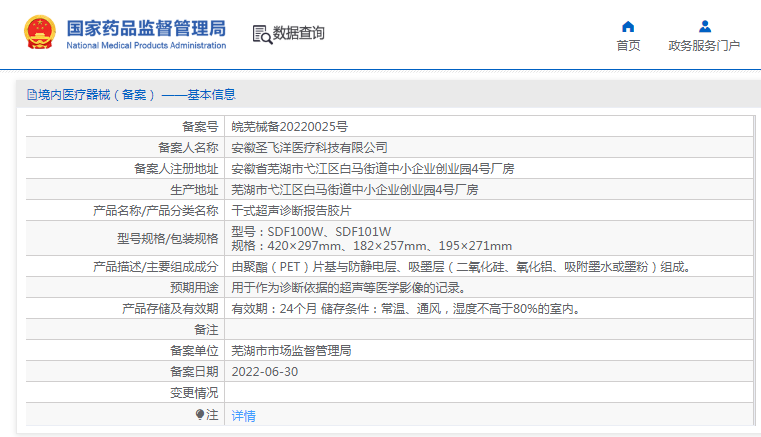The image size is (761, 437).
Task: Click the description starting 由聚酯（PET）片基
Action: tap(462, 267)
